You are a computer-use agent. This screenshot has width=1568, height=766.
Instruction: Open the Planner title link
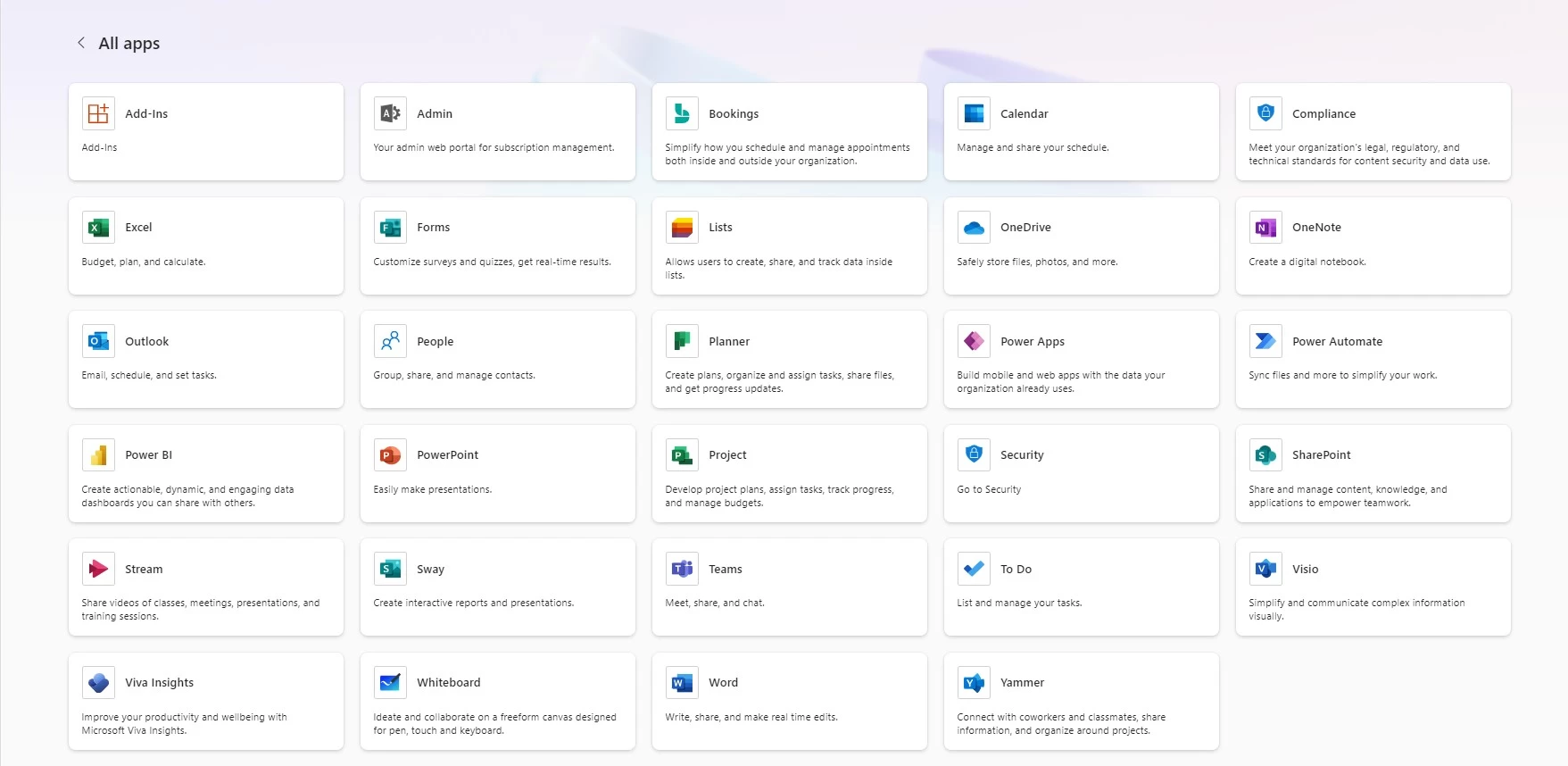[x=729, y=342]
